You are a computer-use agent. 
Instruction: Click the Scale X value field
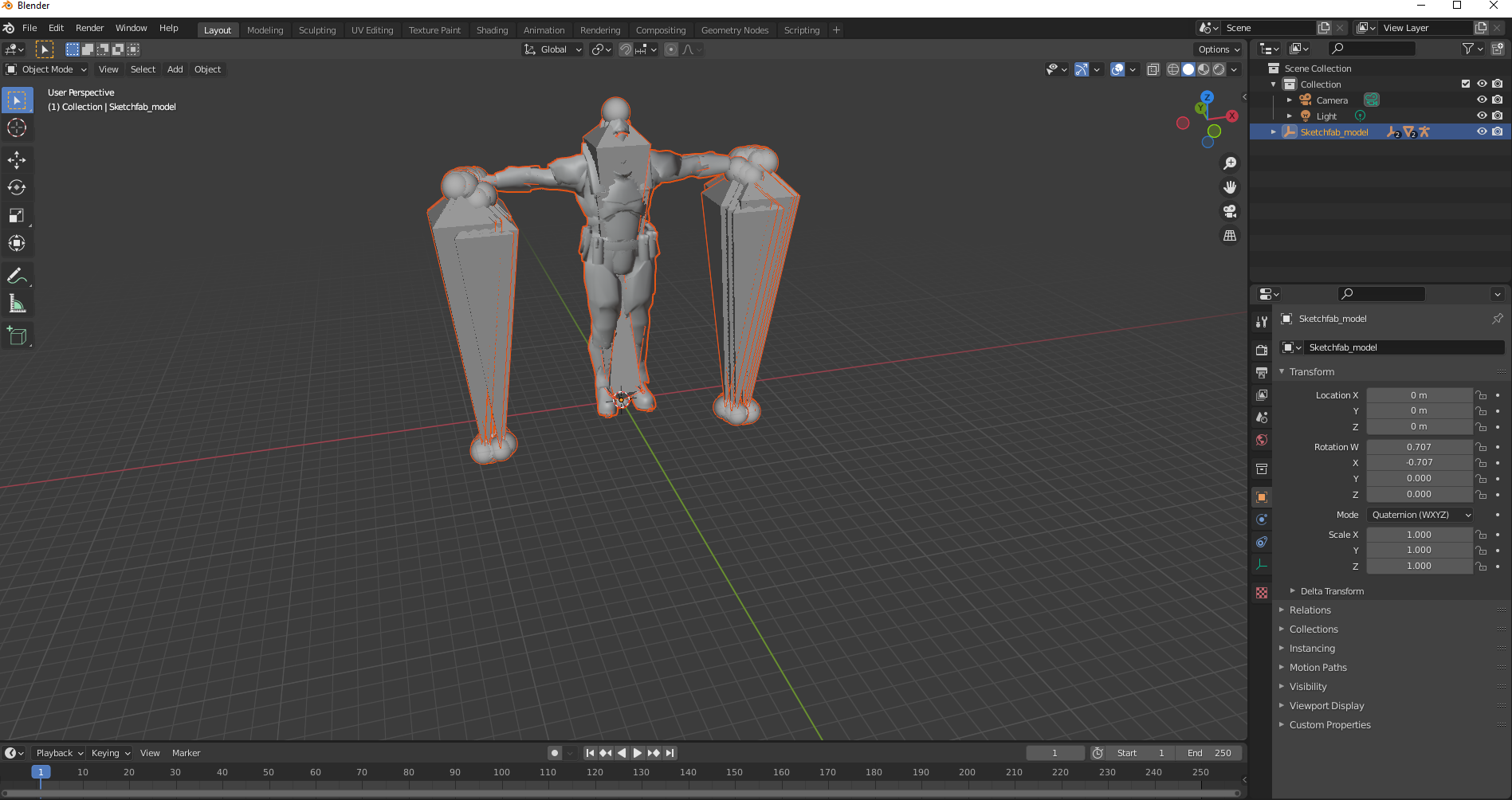[x=1419, y=535]
